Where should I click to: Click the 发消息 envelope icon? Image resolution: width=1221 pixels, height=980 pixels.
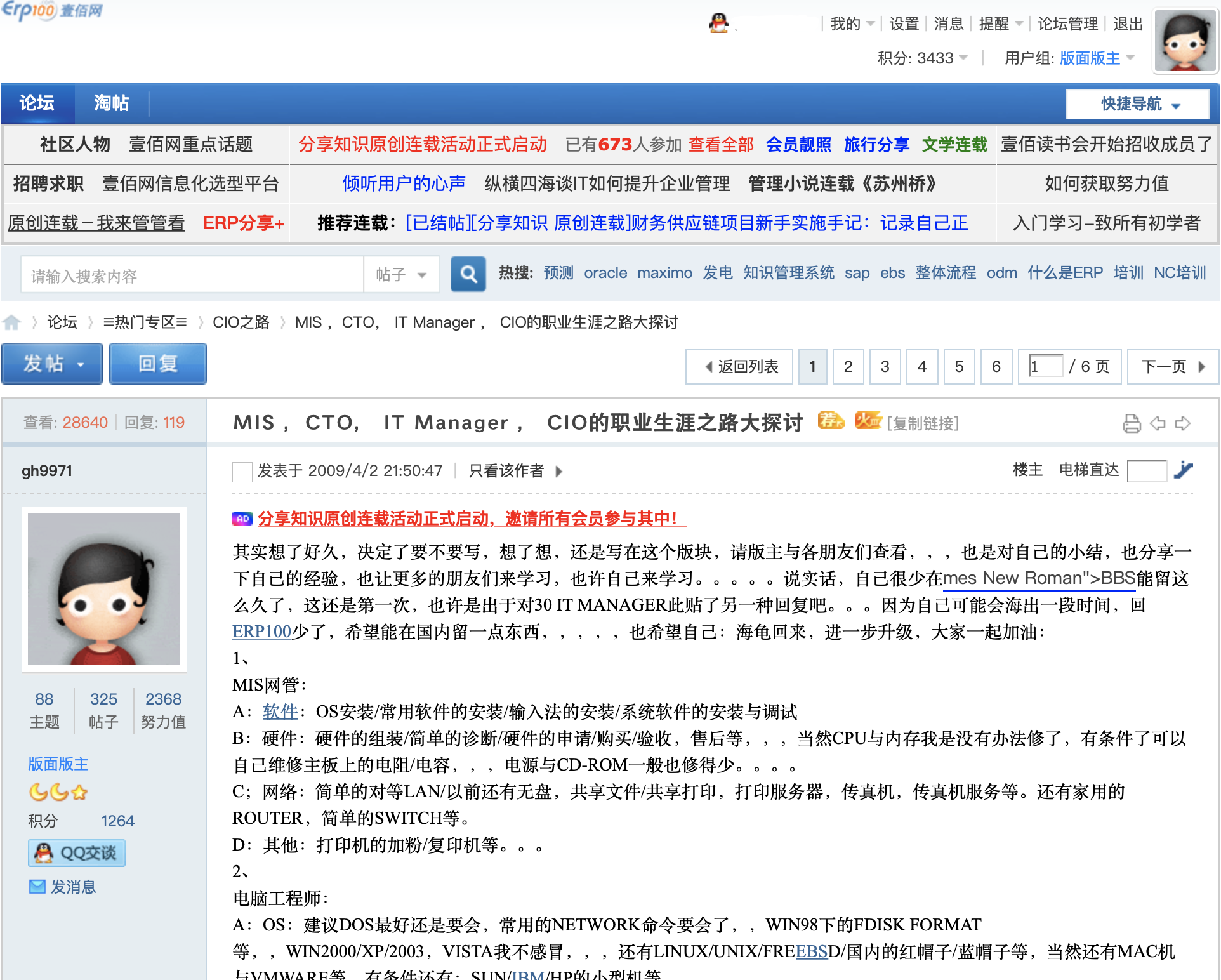(x=37, y=887)
